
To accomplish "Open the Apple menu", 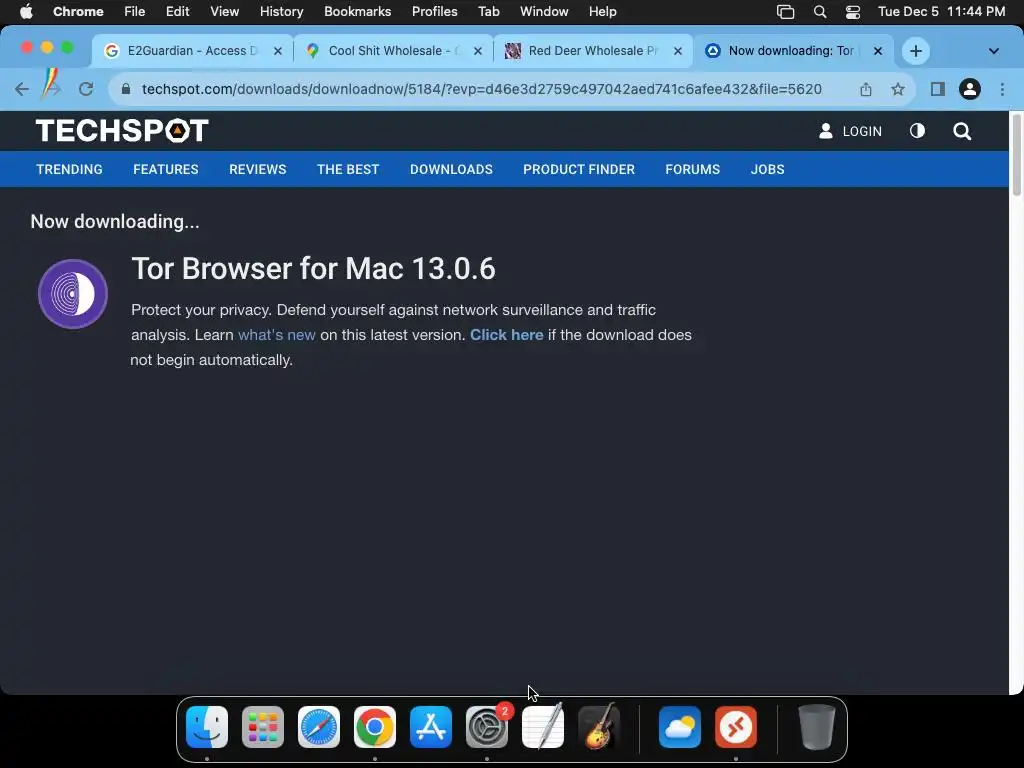I will pyautogui.click(x=25, y=12).
